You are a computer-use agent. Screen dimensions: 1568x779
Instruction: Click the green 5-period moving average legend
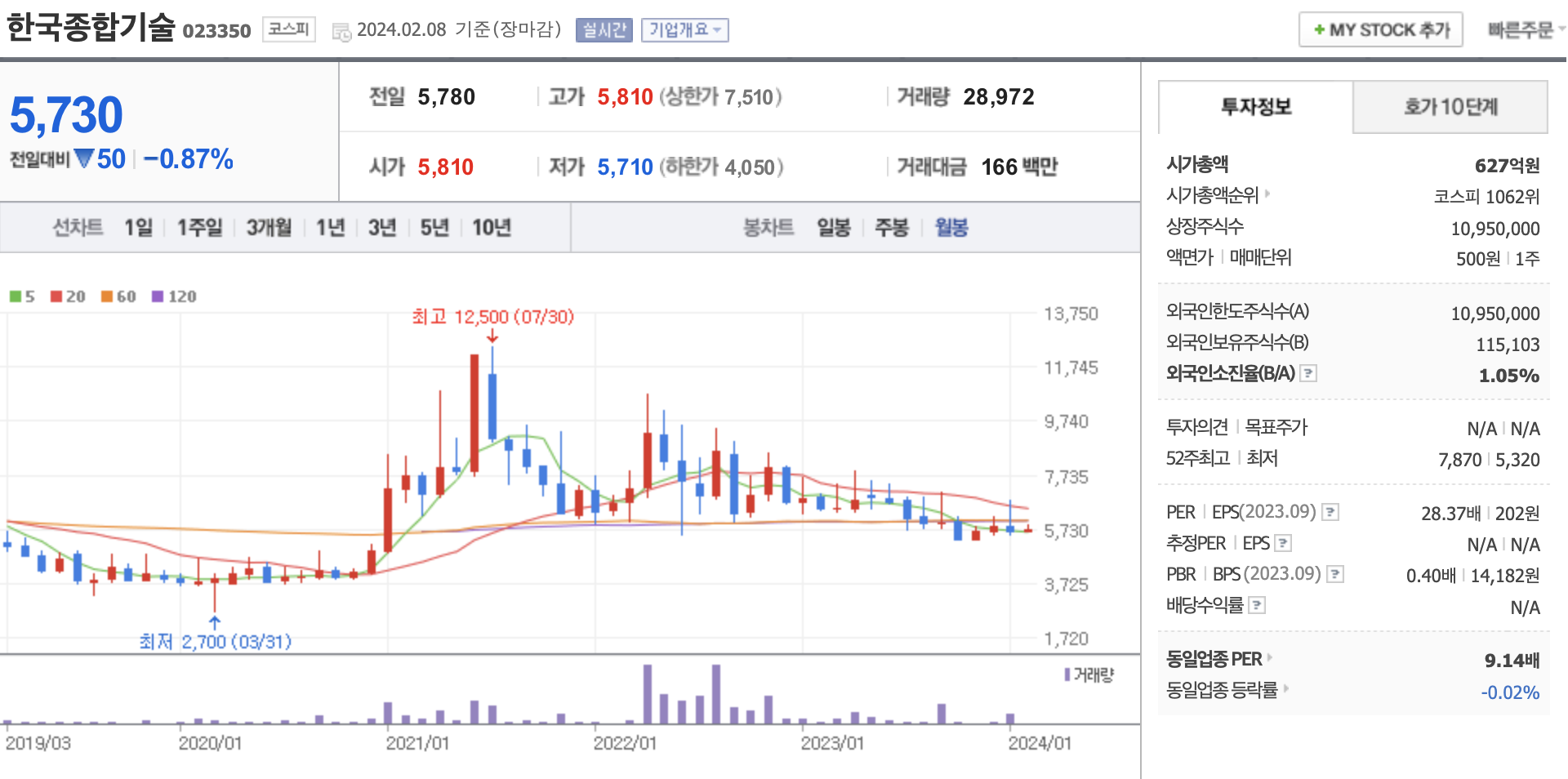point(22,296)
